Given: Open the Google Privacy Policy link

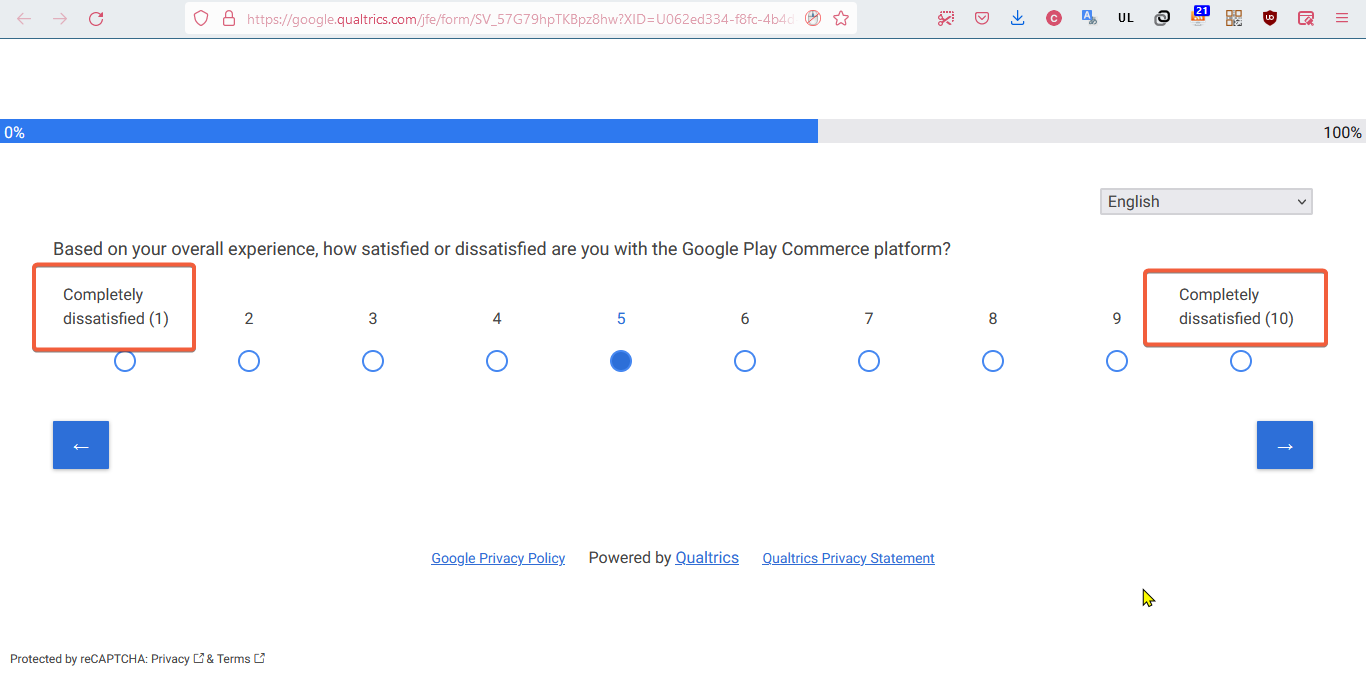Looking at the screenshot, I should [x=498, y=559].
